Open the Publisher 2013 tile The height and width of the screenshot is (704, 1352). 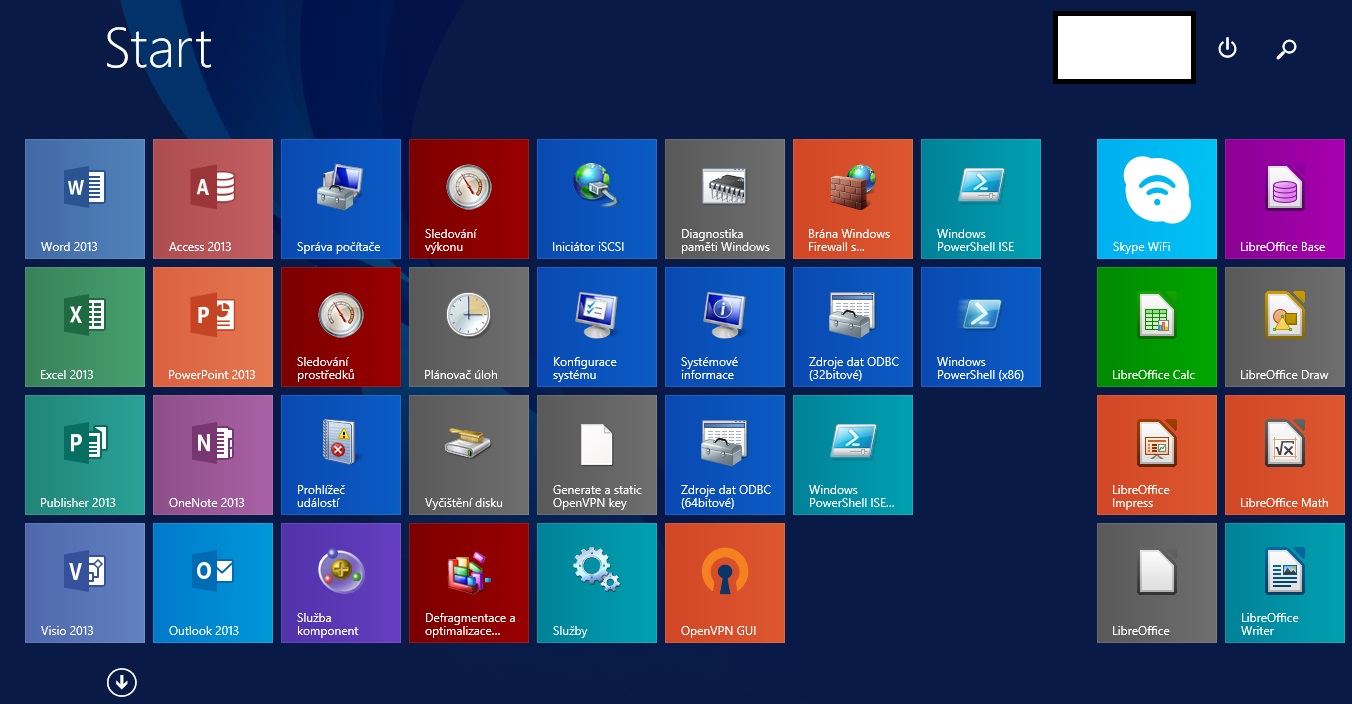tap(85, 455)
